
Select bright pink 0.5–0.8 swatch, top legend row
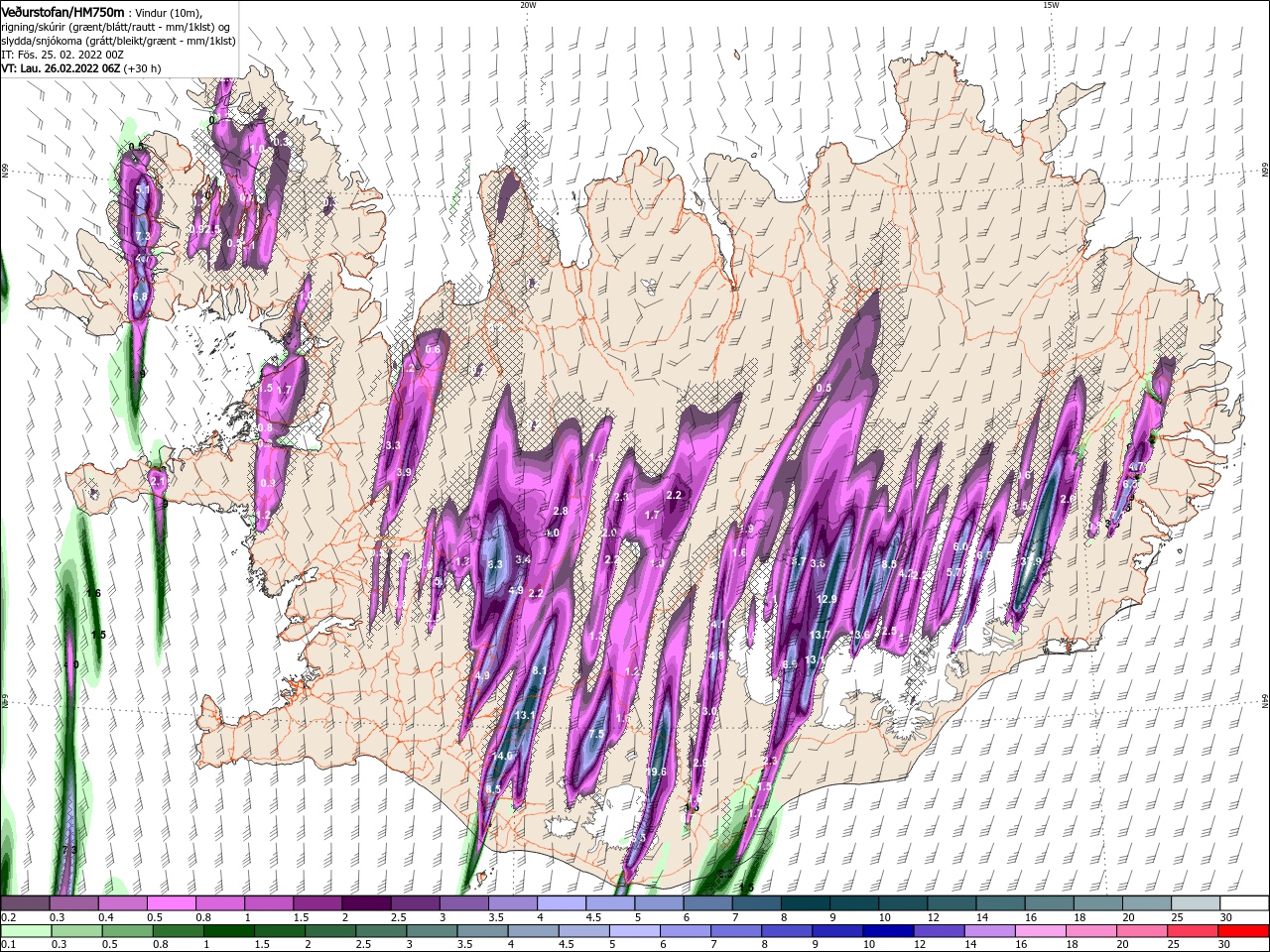tap(171, 903)
